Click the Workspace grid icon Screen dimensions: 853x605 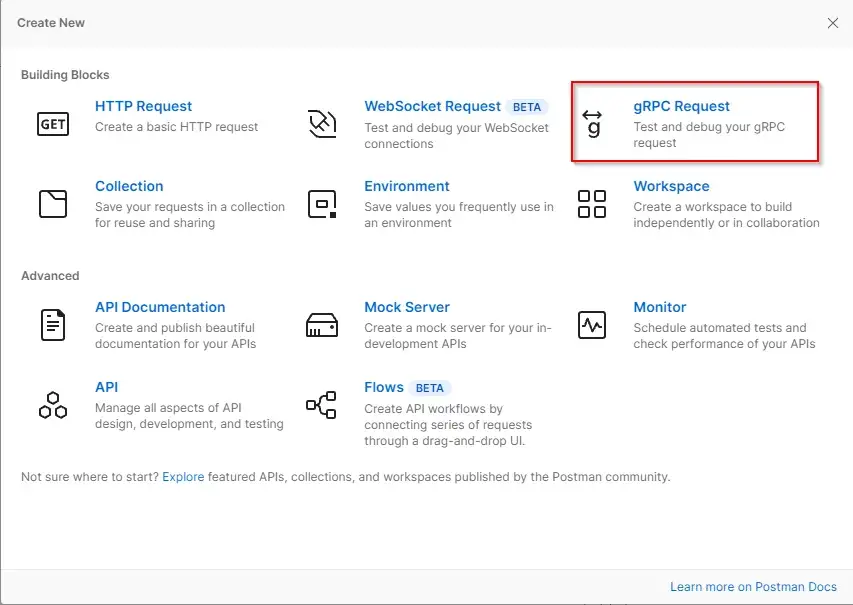coord(592,203)
